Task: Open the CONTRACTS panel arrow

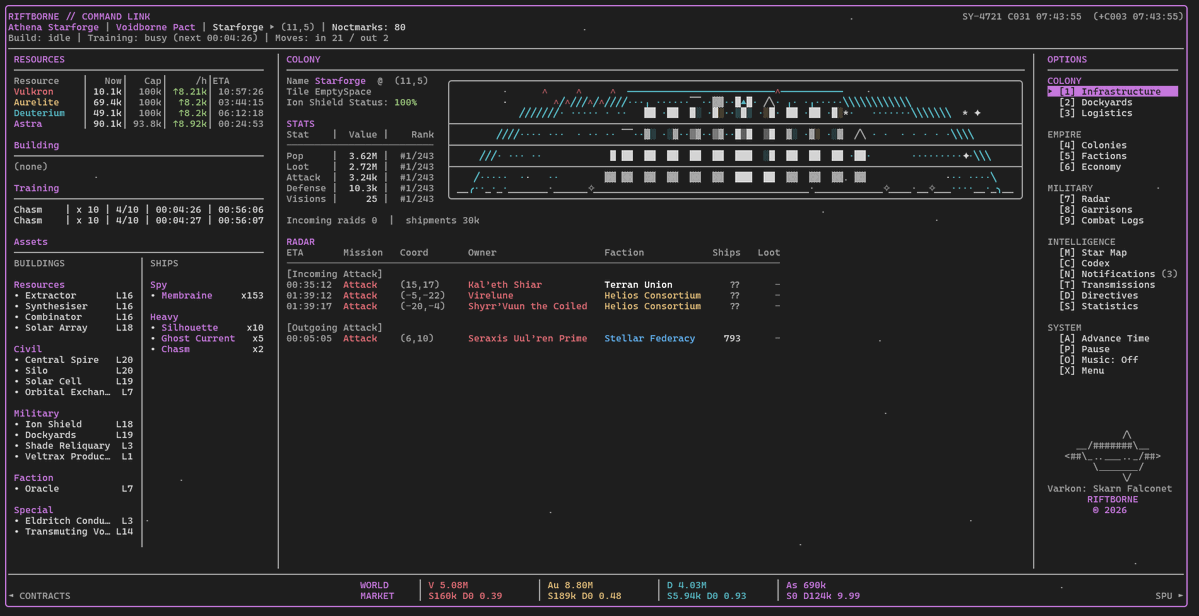Action: click(x=39, y=595)
